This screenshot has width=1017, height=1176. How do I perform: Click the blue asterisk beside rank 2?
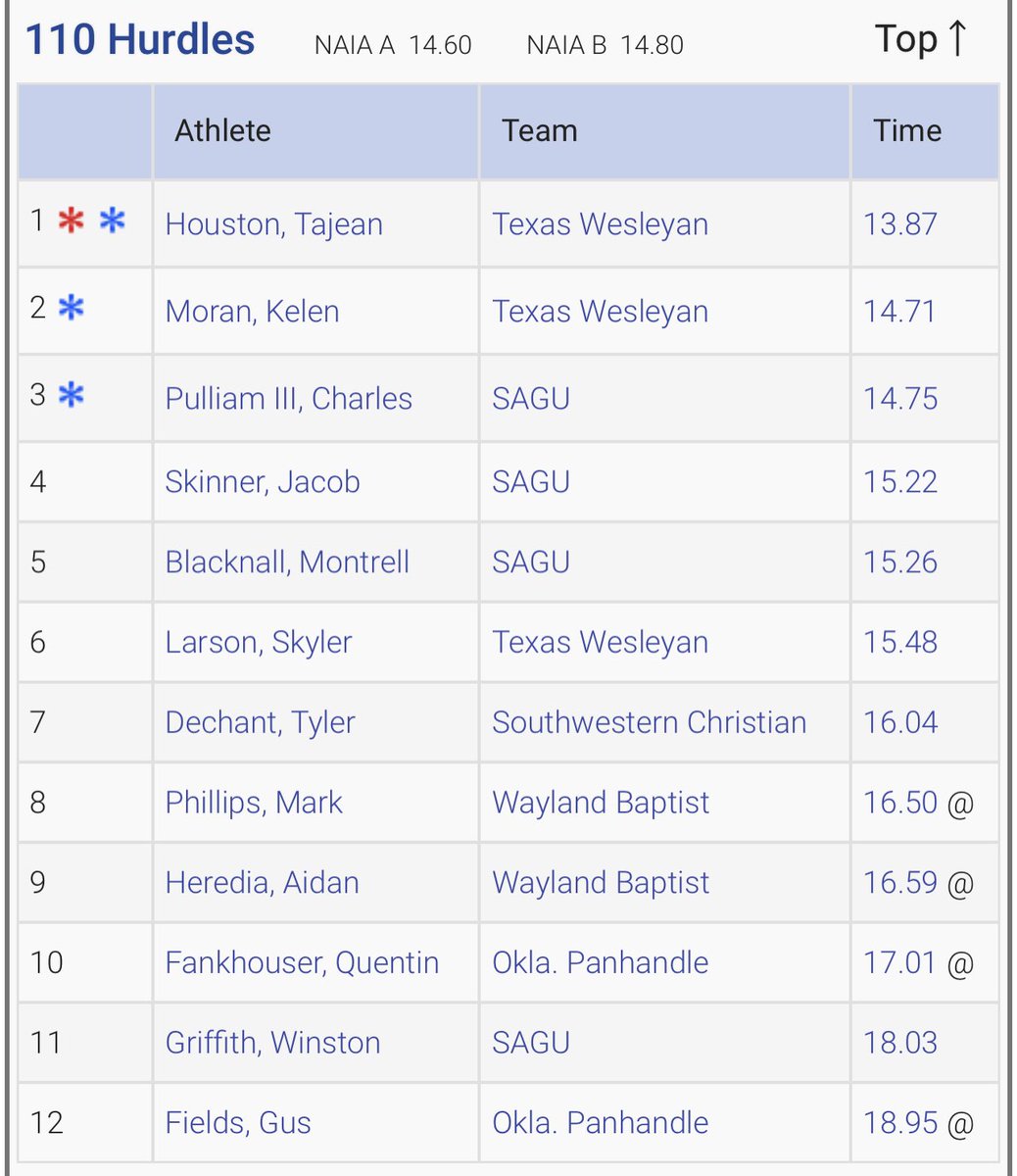point(71,309)
